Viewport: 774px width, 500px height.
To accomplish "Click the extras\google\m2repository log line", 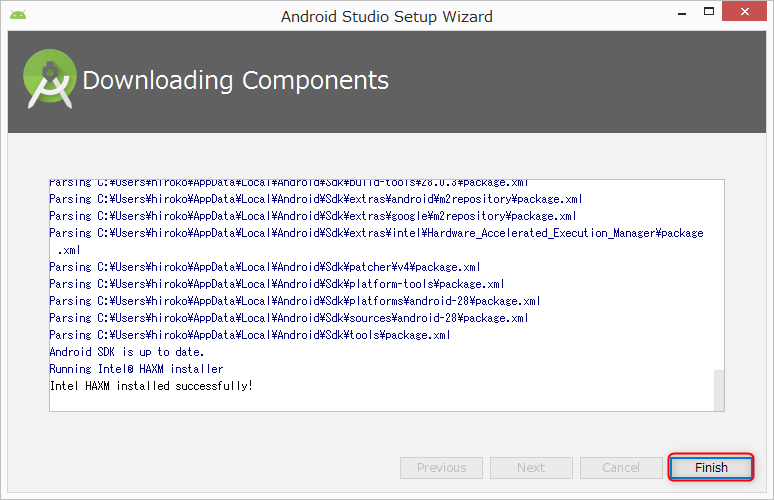I will coord(312,216).
